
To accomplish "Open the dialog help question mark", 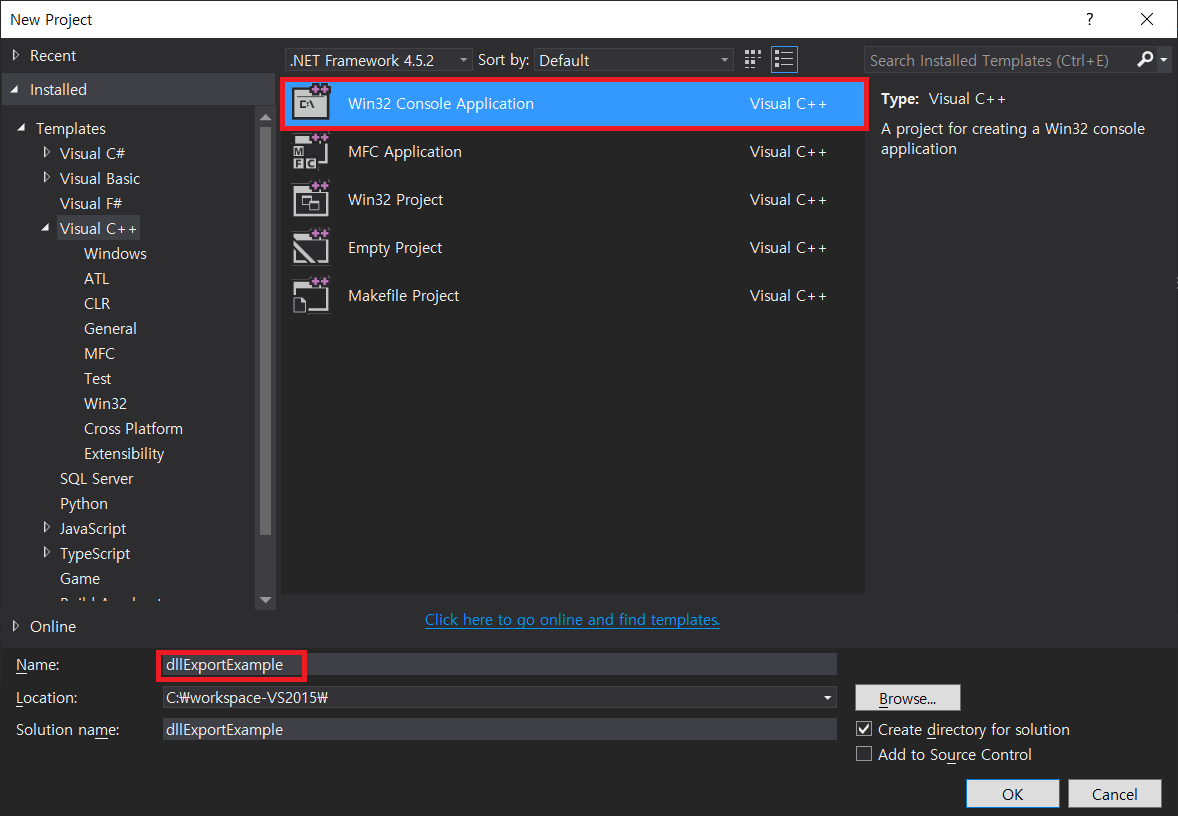I will coord(1089,20).
